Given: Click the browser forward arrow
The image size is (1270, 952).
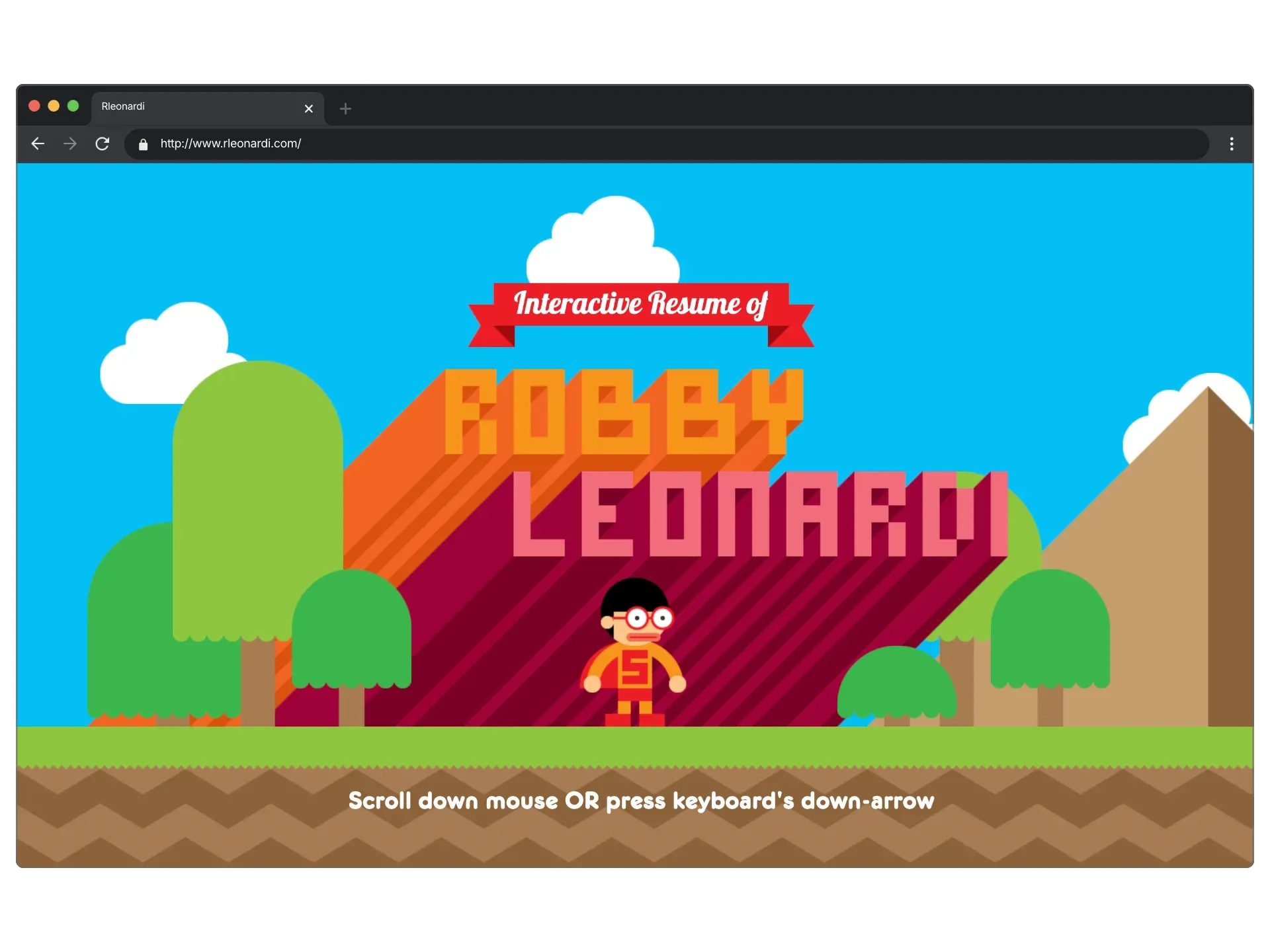Looking at the screenshot, I should (70, 143).
